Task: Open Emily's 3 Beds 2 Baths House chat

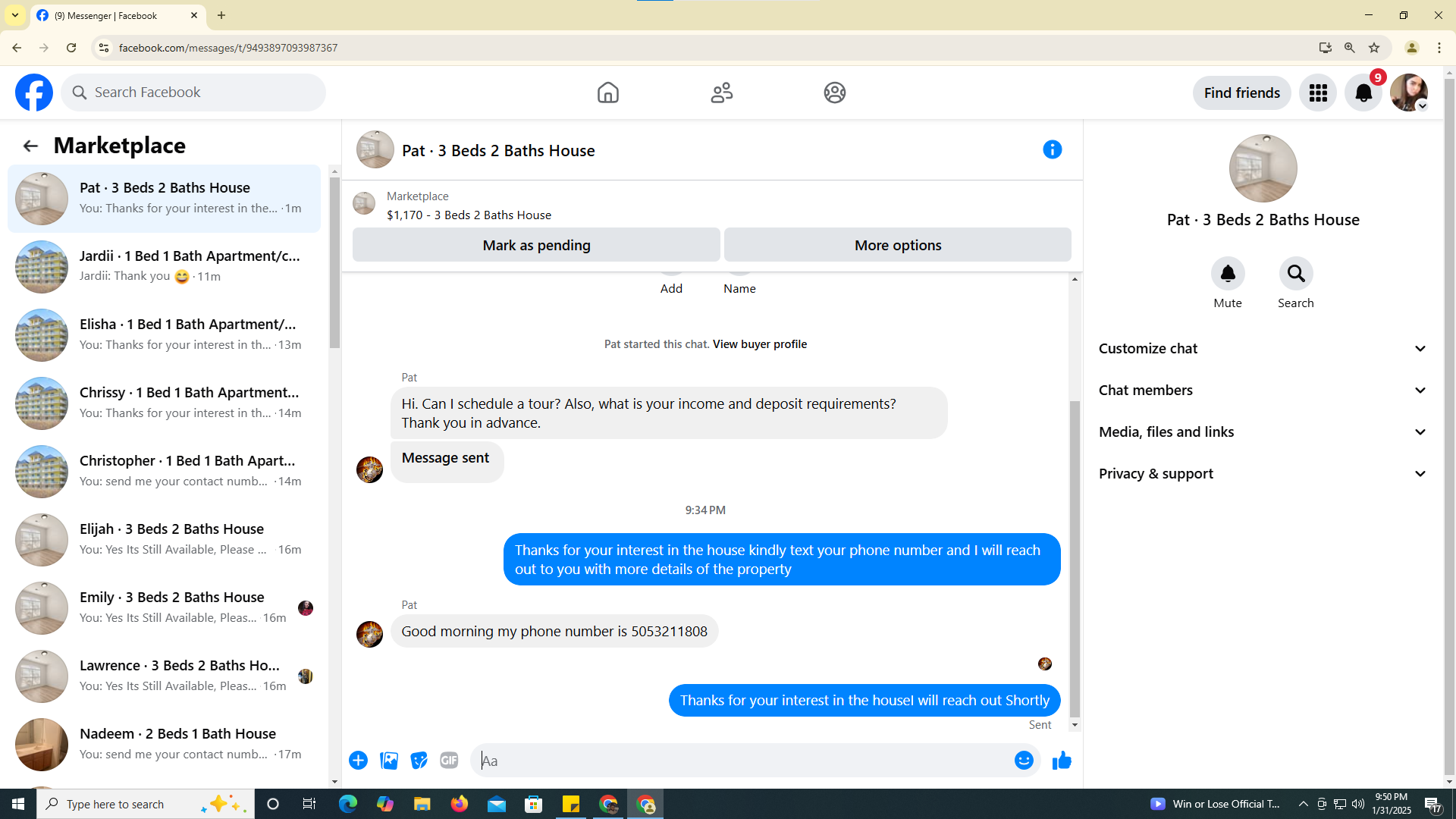Action: 164,607
